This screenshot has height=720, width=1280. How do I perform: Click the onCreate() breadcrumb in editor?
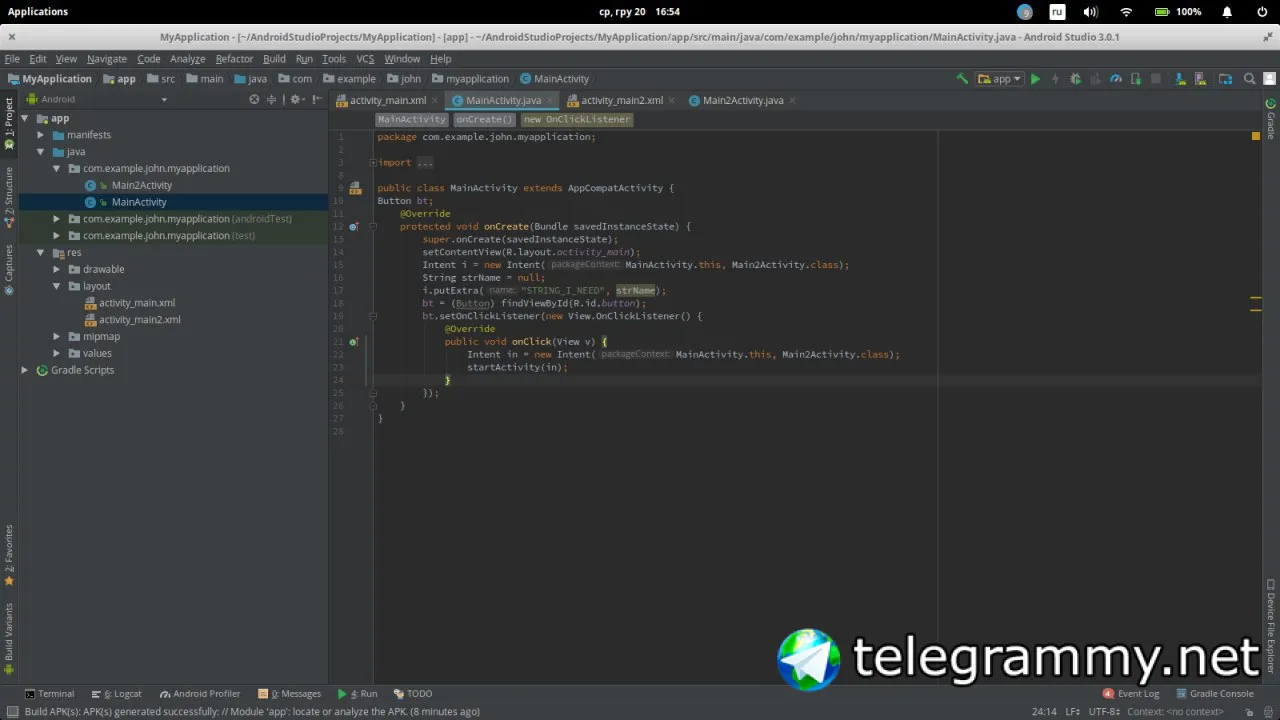click(484, 119)
